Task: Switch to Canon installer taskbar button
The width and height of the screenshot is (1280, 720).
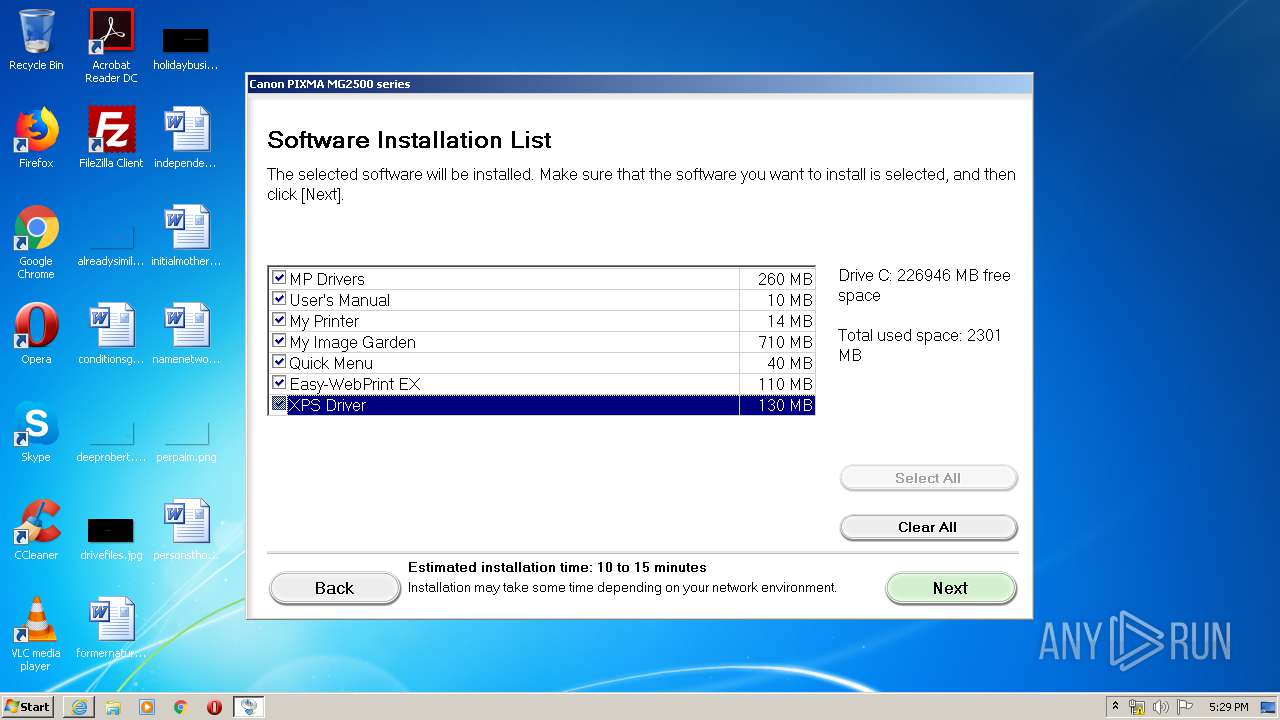Action: [x=248, y=706]
